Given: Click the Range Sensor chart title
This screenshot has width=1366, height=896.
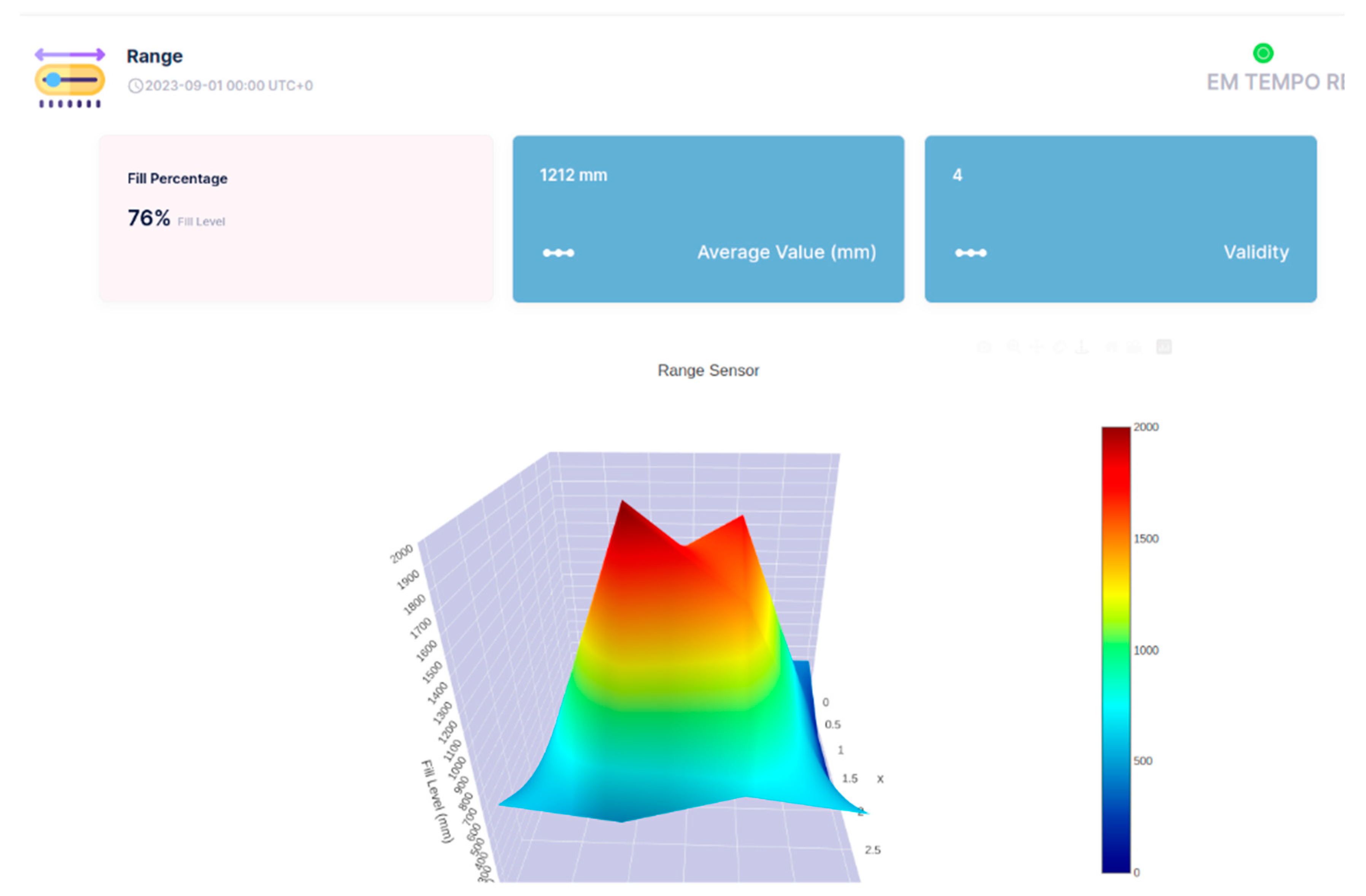Looking at the screenshot, I should pos(708,371).
